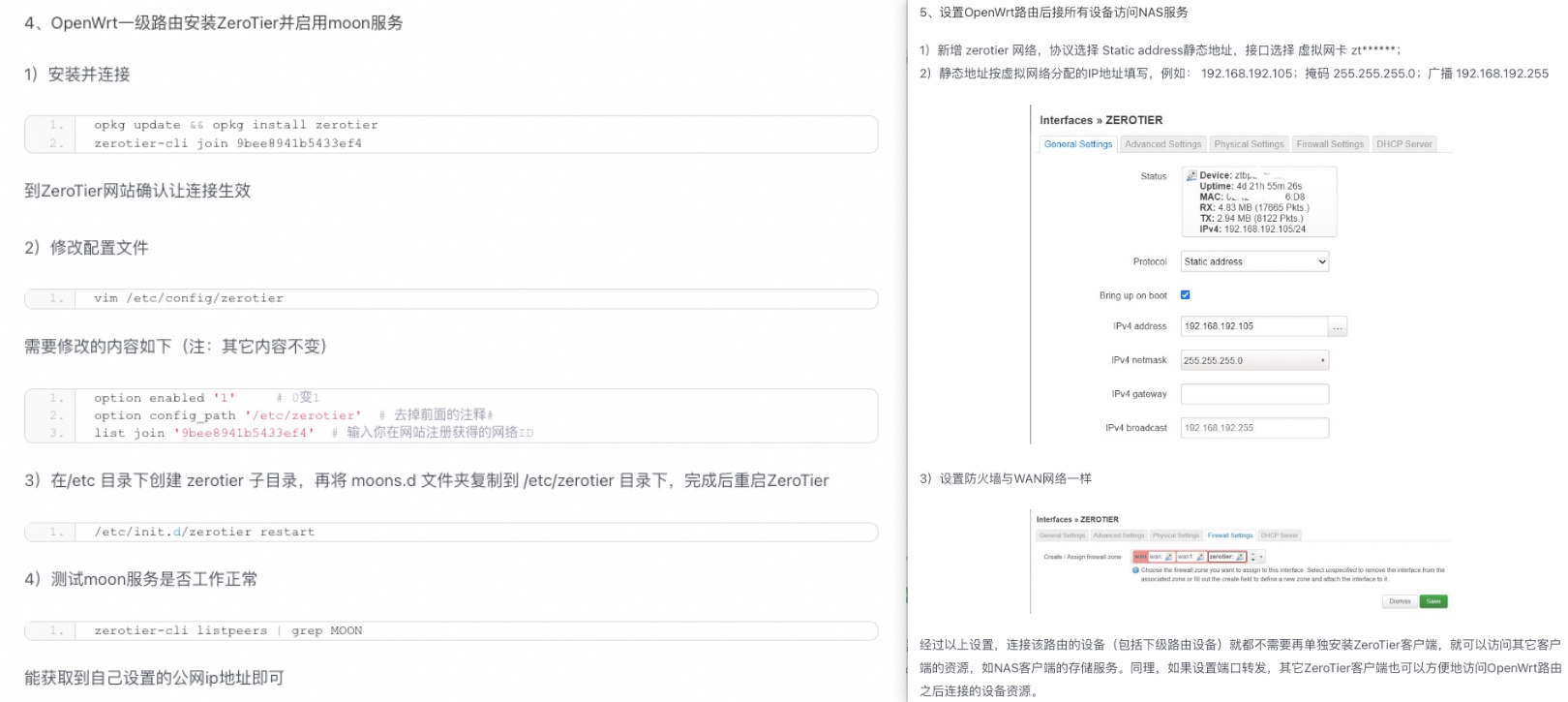Viewport: 1568px width, 702px height.
Task: Open the firewall-zone dropdown arrow
Action: [x=1260, y=557]
